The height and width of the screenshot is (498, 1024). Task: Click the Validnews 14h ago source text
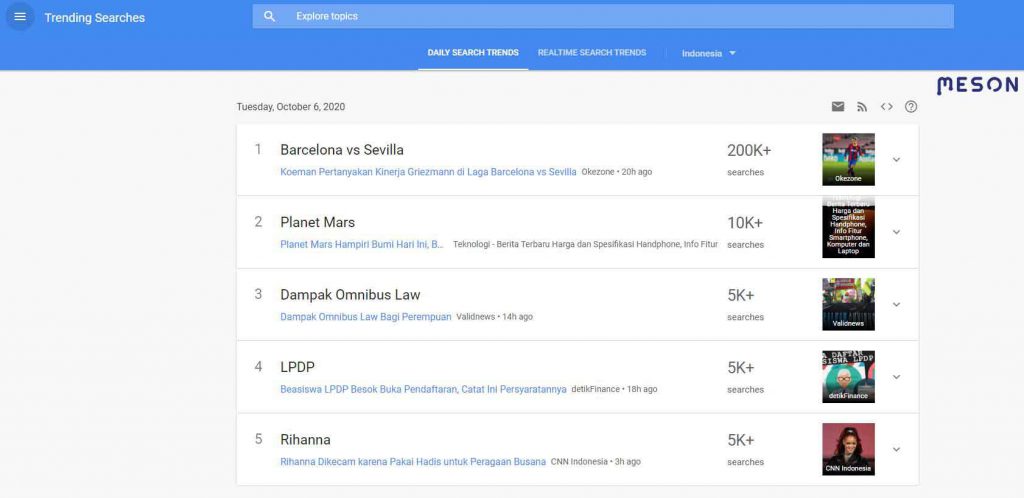pos(494,317)
